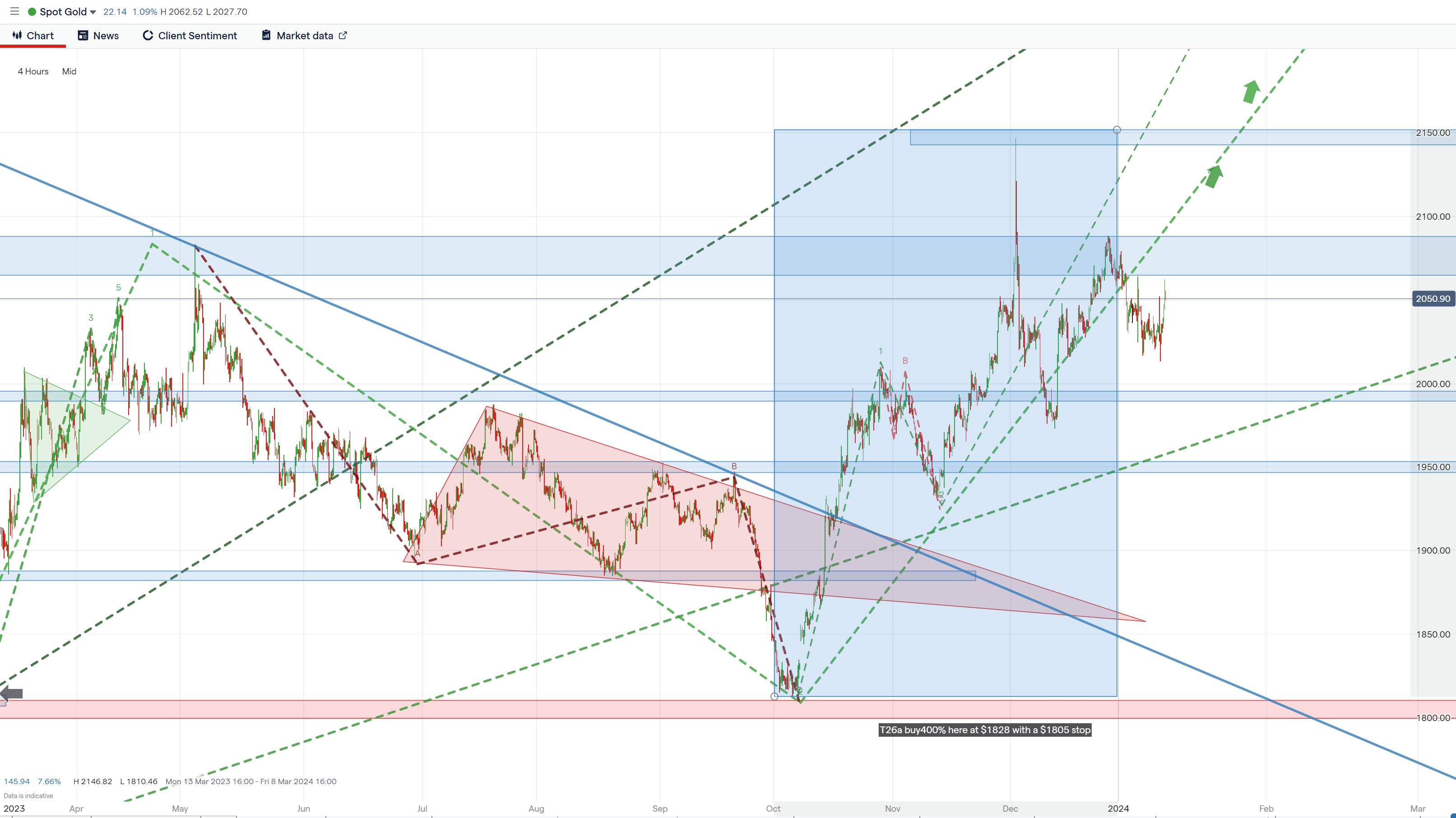This screenshot has width=1456, height=818.
Task: Grab rectangle's top-right circle handle
Action: 1117,130
